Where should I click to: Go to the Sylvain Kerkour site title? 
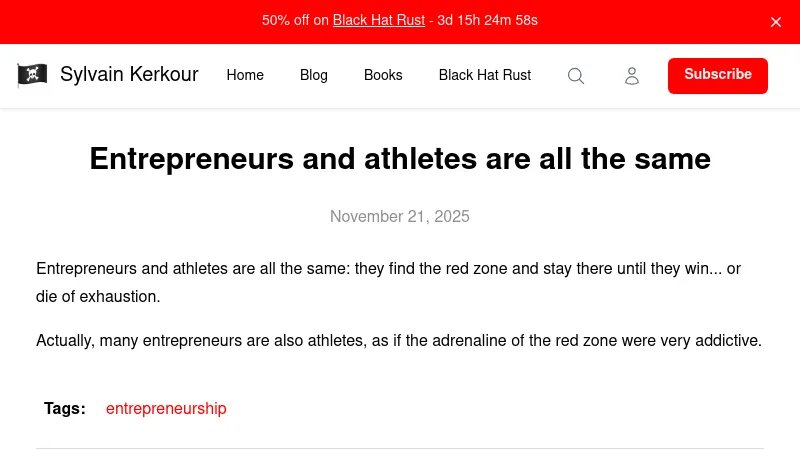pos(129,75)
